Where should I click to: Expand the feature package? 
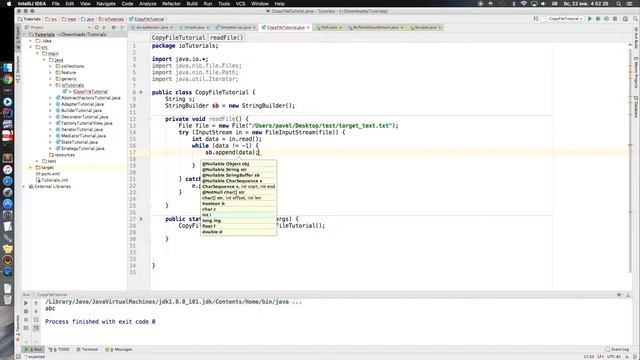[x=50, y=72]
